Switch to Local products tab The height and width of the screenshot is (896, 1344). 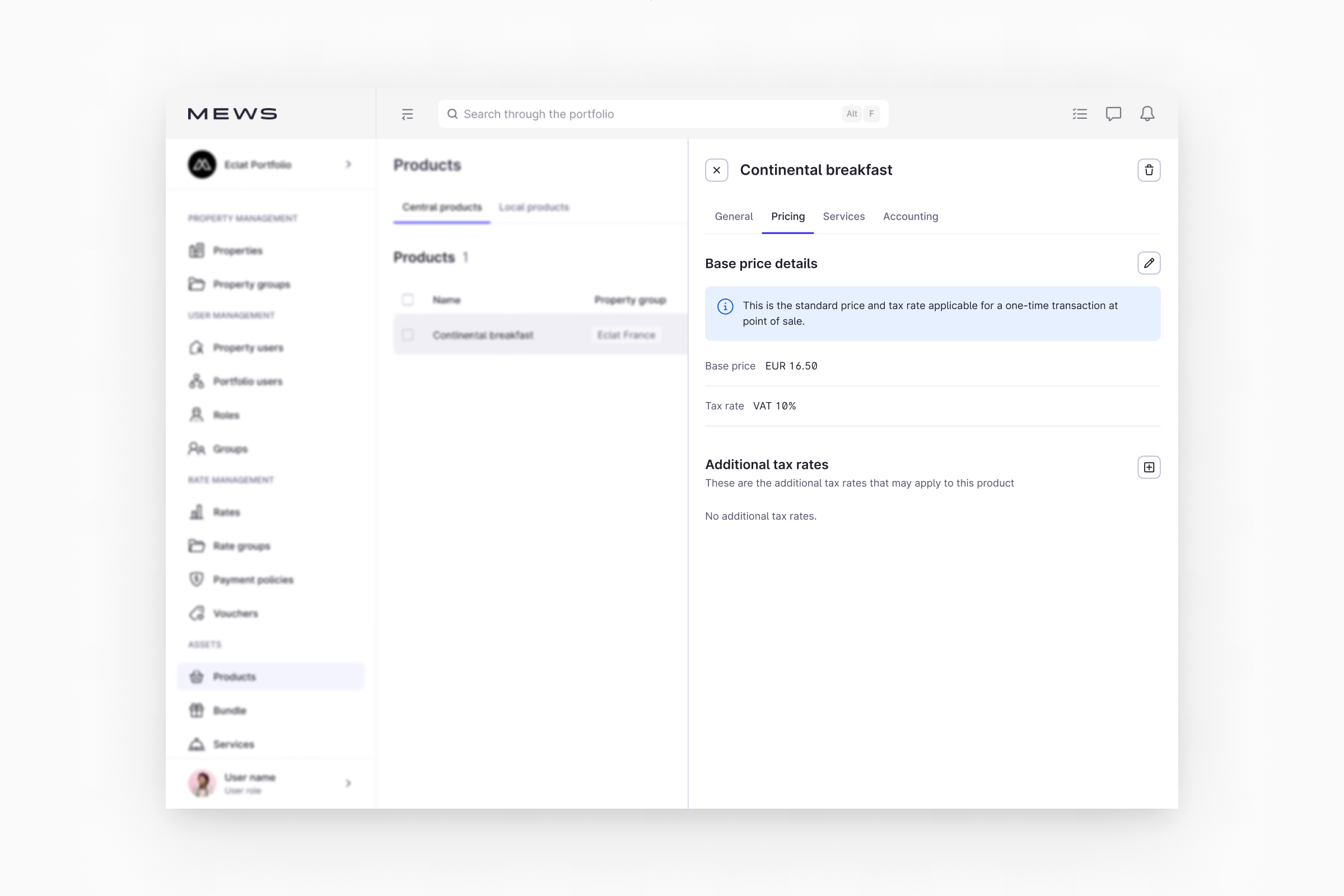pyautogui.click(x=534, y=207)
